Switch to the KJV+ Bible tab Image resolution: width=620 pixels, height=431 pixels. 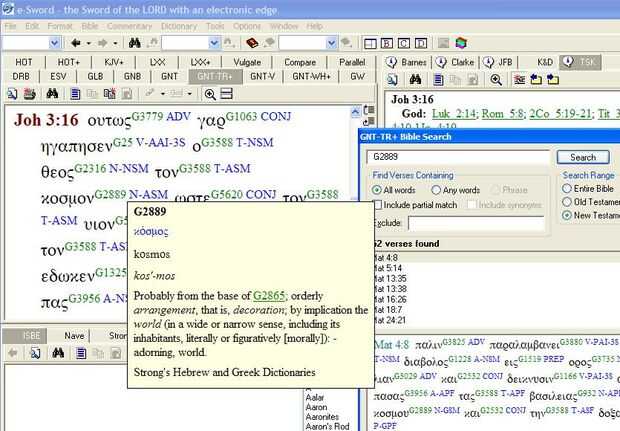pyautogui.click(x=114, y=62)
